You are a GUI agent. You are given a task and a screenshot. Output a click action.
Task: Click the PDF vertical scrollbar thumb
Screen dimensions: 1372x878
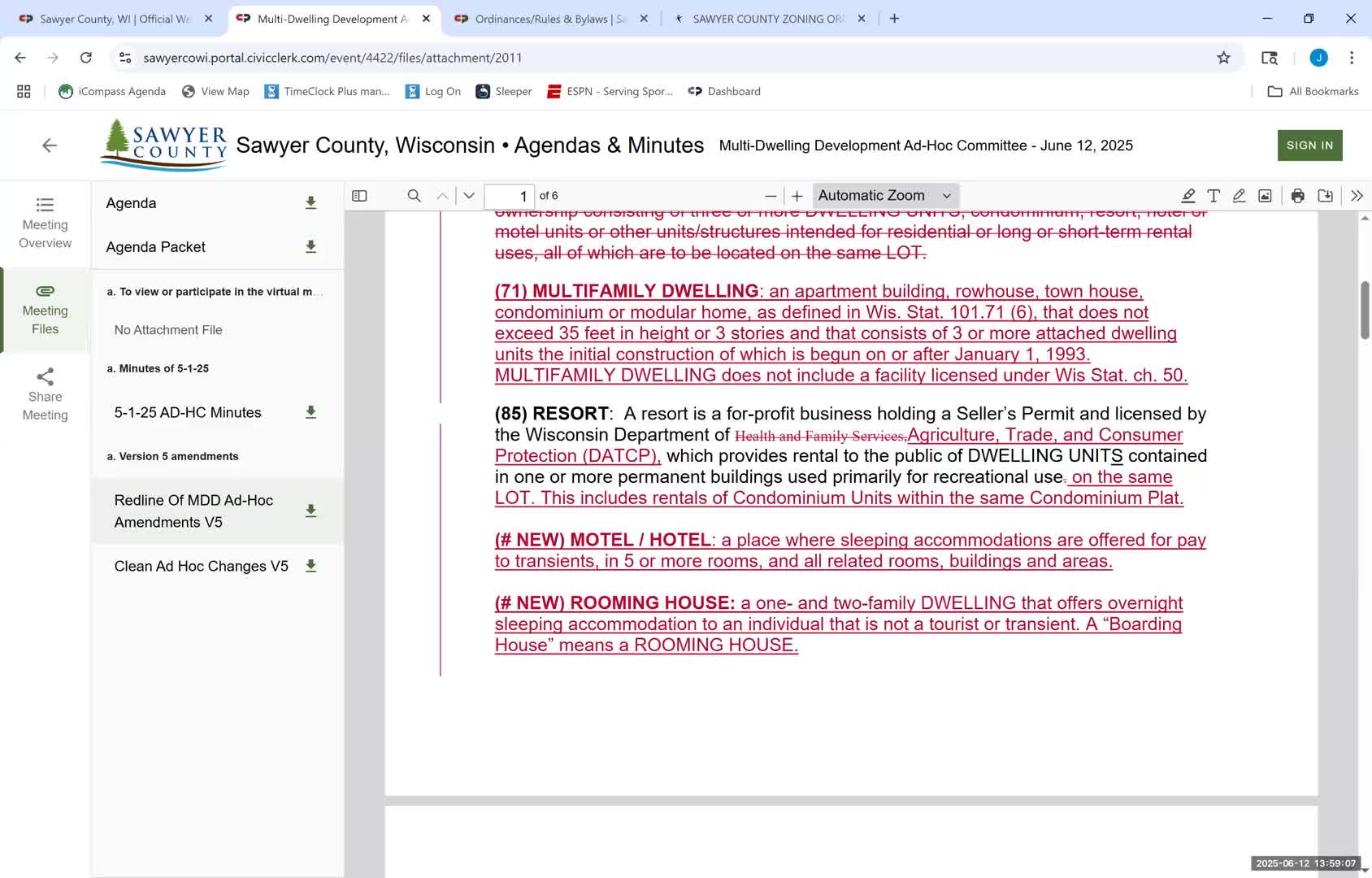(1365, 310)
